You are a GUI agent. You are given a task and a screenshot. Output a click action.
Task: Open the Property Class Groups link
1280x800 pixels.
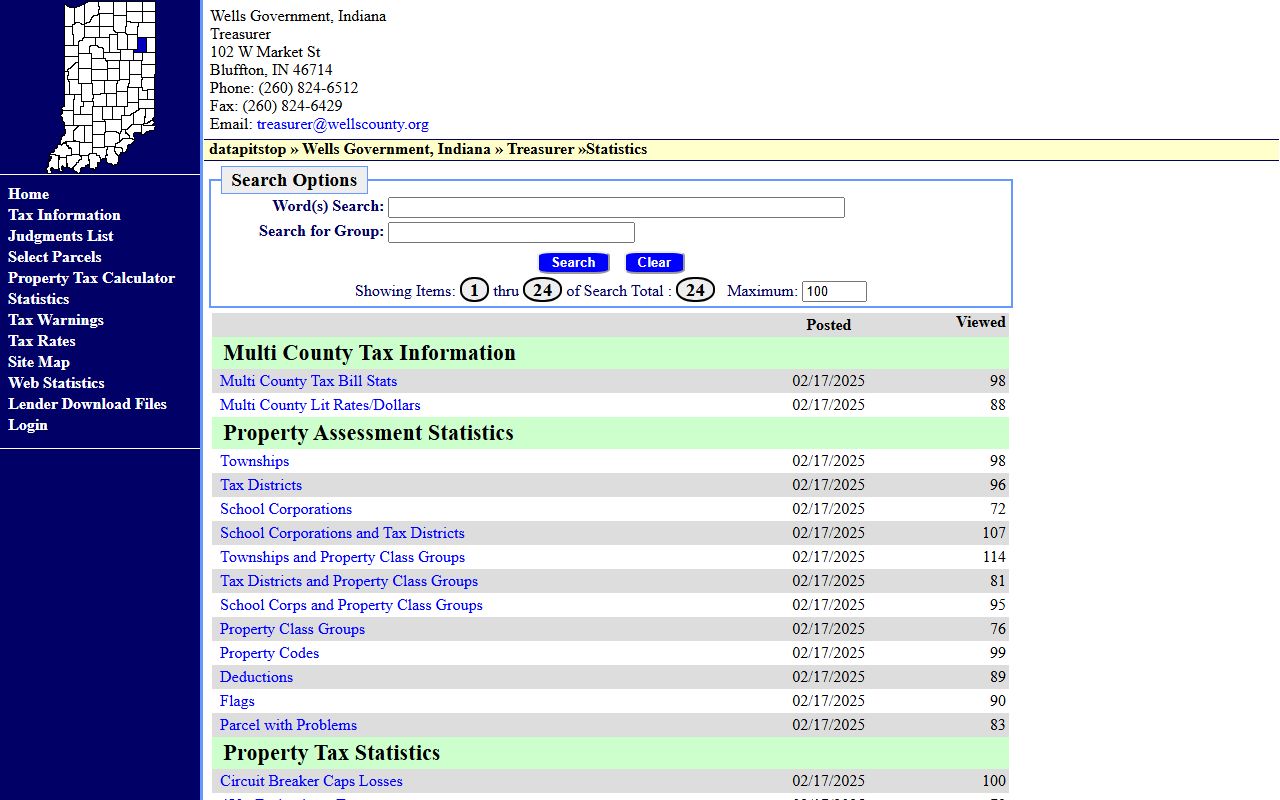292,629
